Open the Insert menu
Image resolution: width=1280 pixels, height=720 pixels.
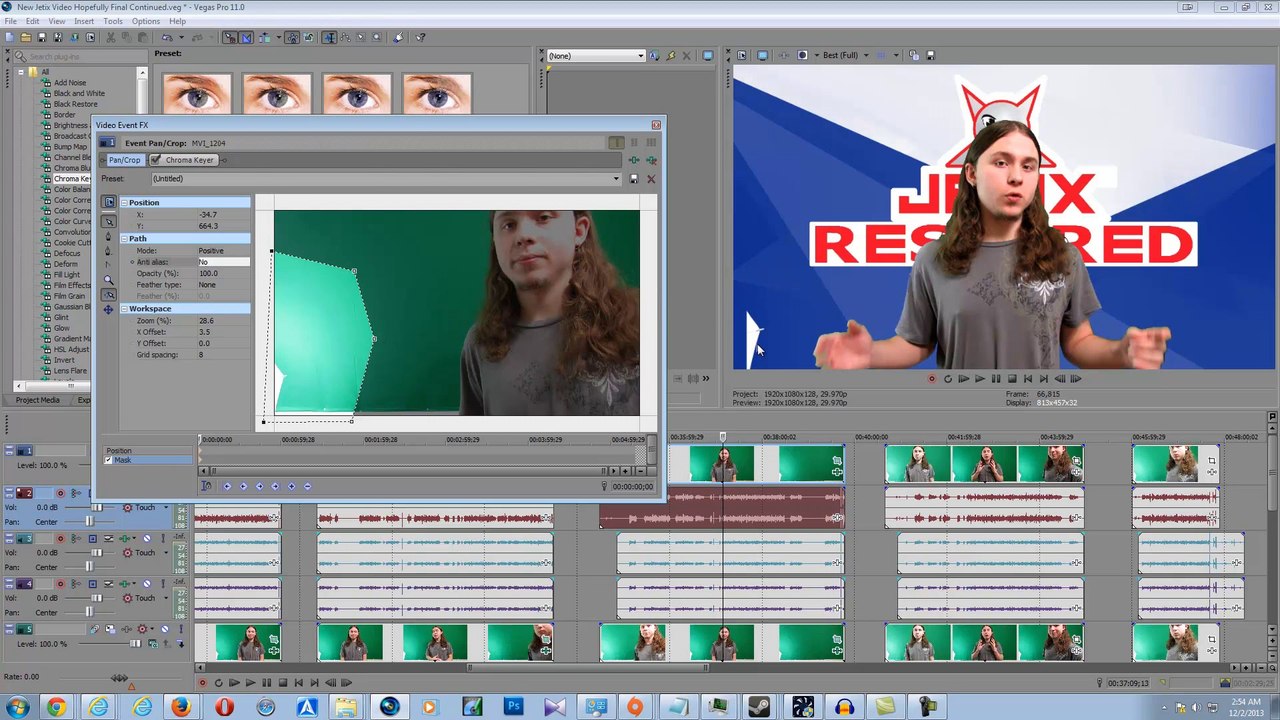pyautogui.click(x=84, y=21)
